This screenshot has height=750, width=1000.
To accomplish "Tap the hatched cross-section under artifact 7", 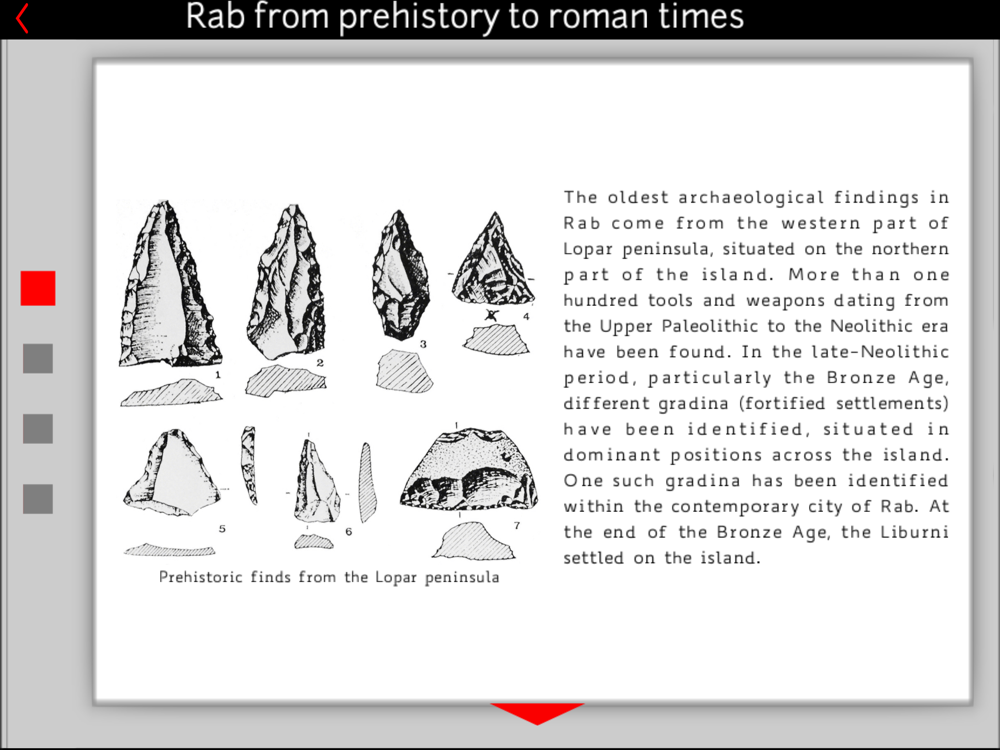I will click(466, 541).
